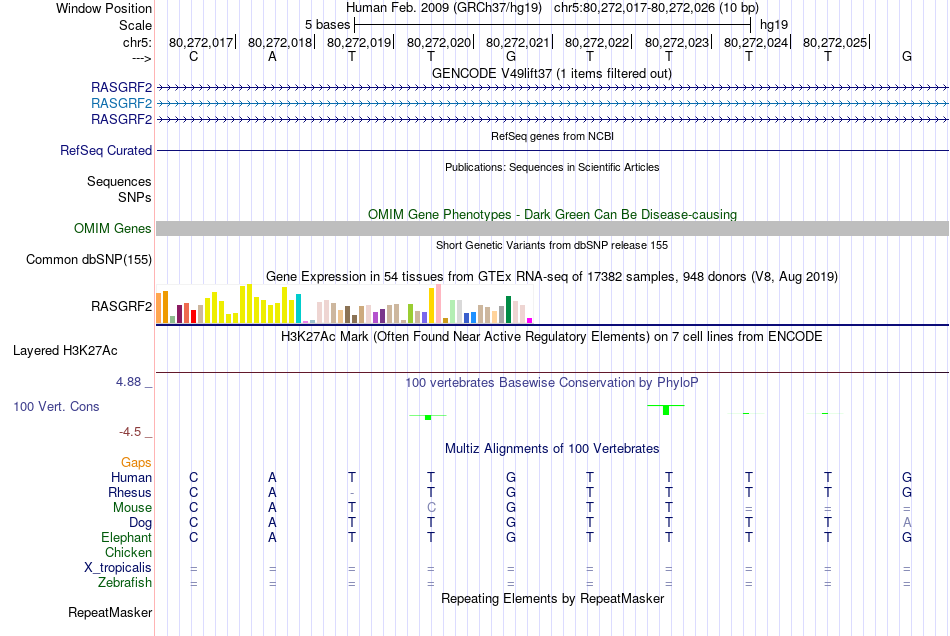Viewport: 950px width, 636px height.
Task: Click the '5 bases' scale bar label
Action: (x=327, y=25)
